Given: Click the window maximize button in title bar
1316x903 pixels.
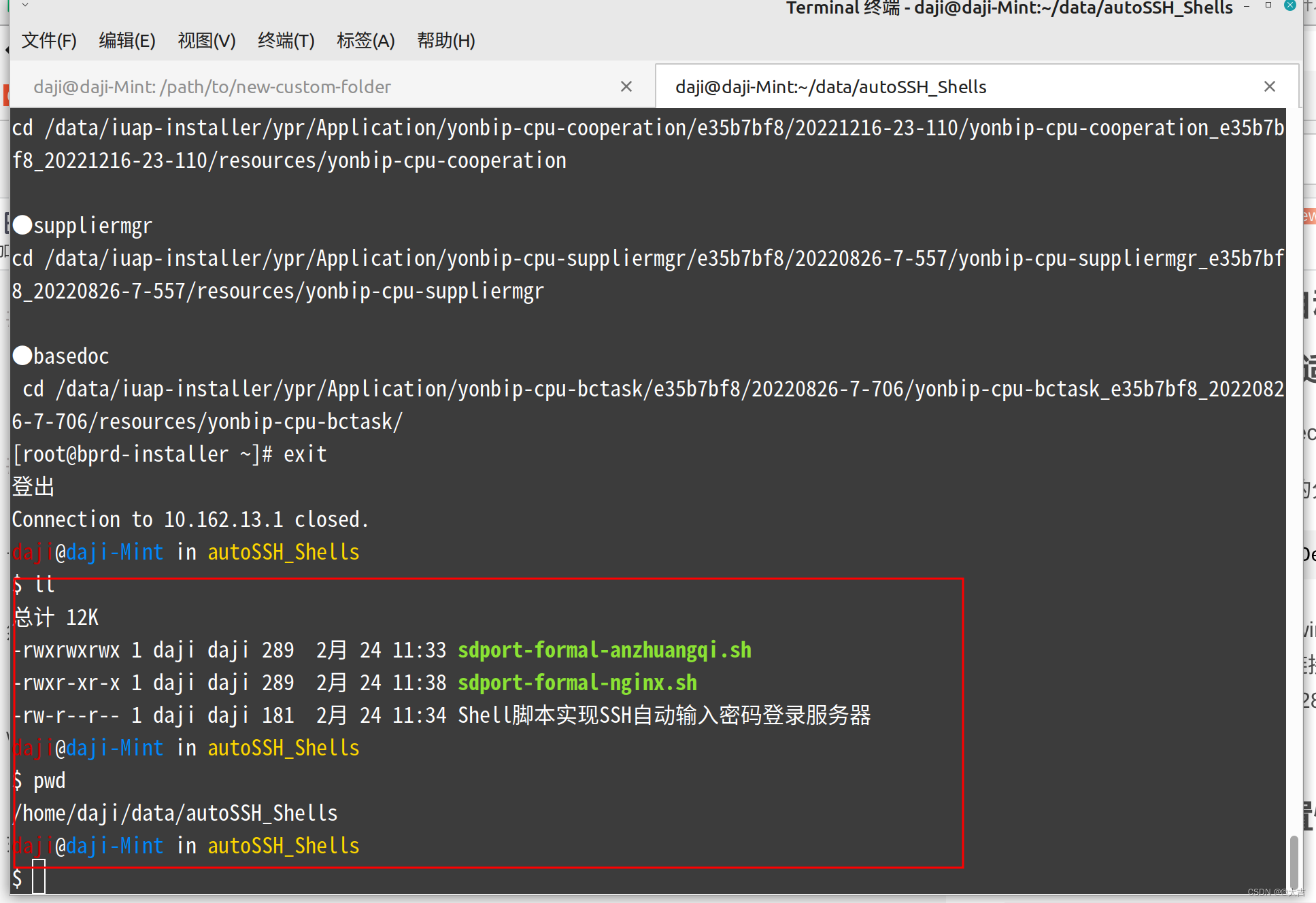Looking at the screenshot, I should coord(1268,5).
